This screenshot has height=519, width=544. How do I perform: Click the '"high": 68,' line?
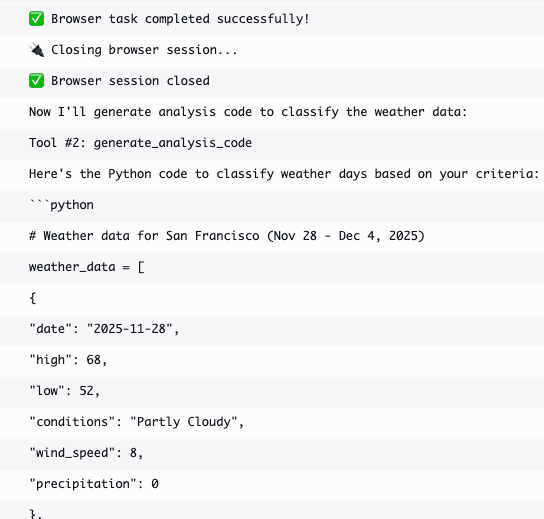tap(68, 360)
